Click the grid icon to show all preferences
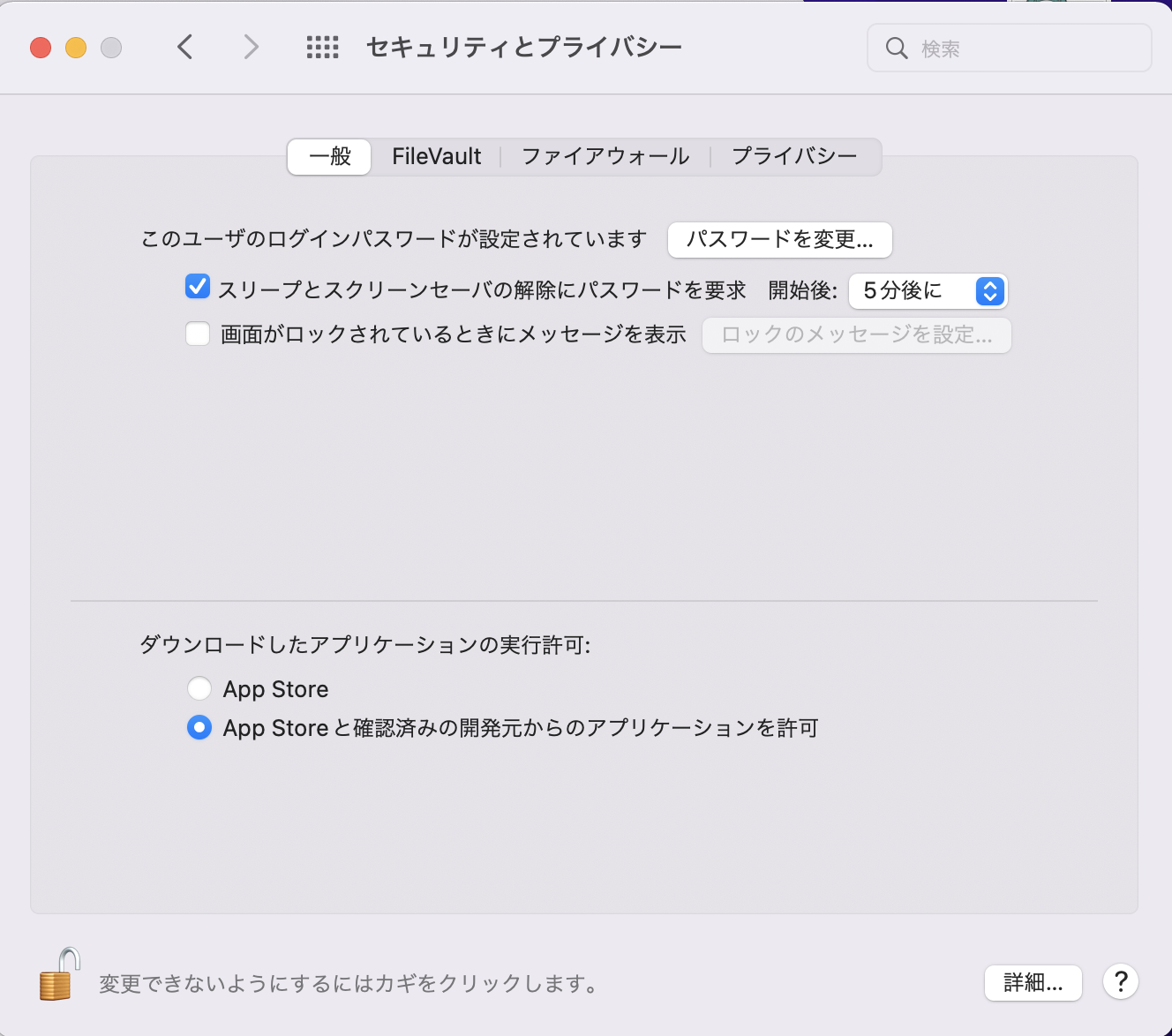The width and height of the screenshot is (1172, 1036). (322, 47)
